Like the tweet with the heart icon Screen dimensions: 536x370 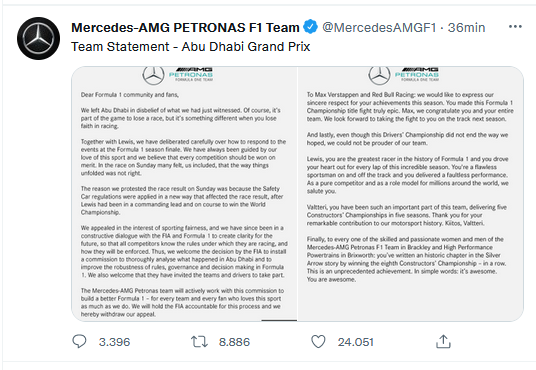pos(318,342)
